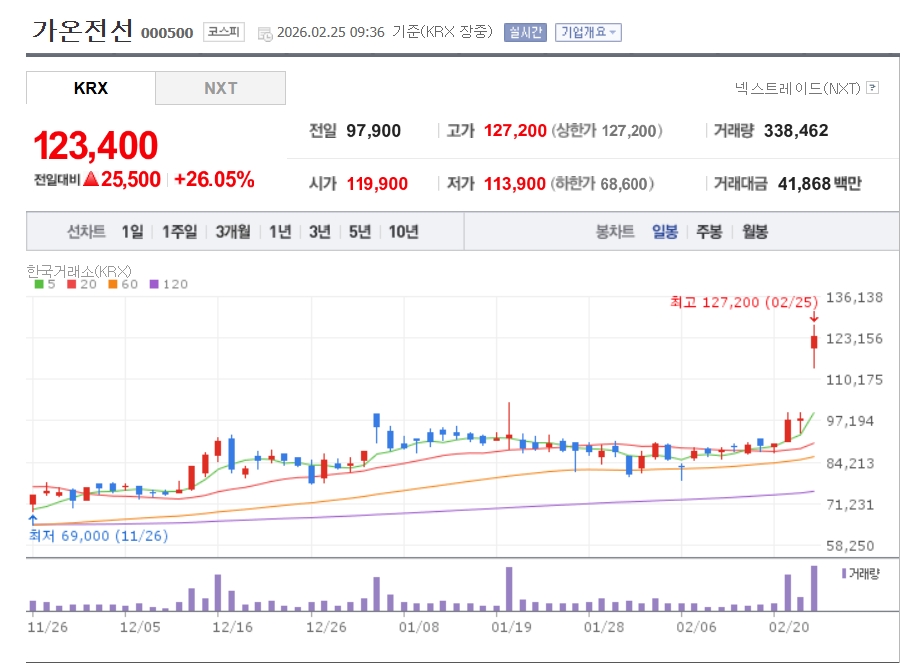Image resolution: width=900 pixels, height=663 pixels.
Task: Click the blue arrow at 최저 69,000 marker
Action: (33, 519)
